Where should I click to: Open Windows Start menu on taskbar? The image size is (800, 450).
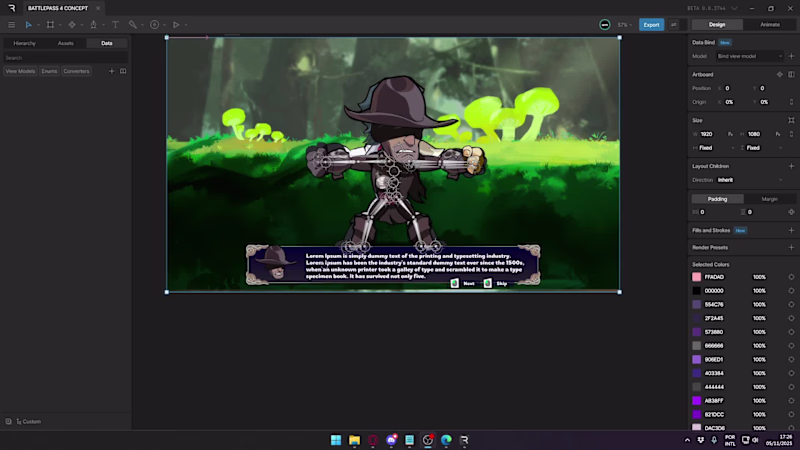click(336, 440)
